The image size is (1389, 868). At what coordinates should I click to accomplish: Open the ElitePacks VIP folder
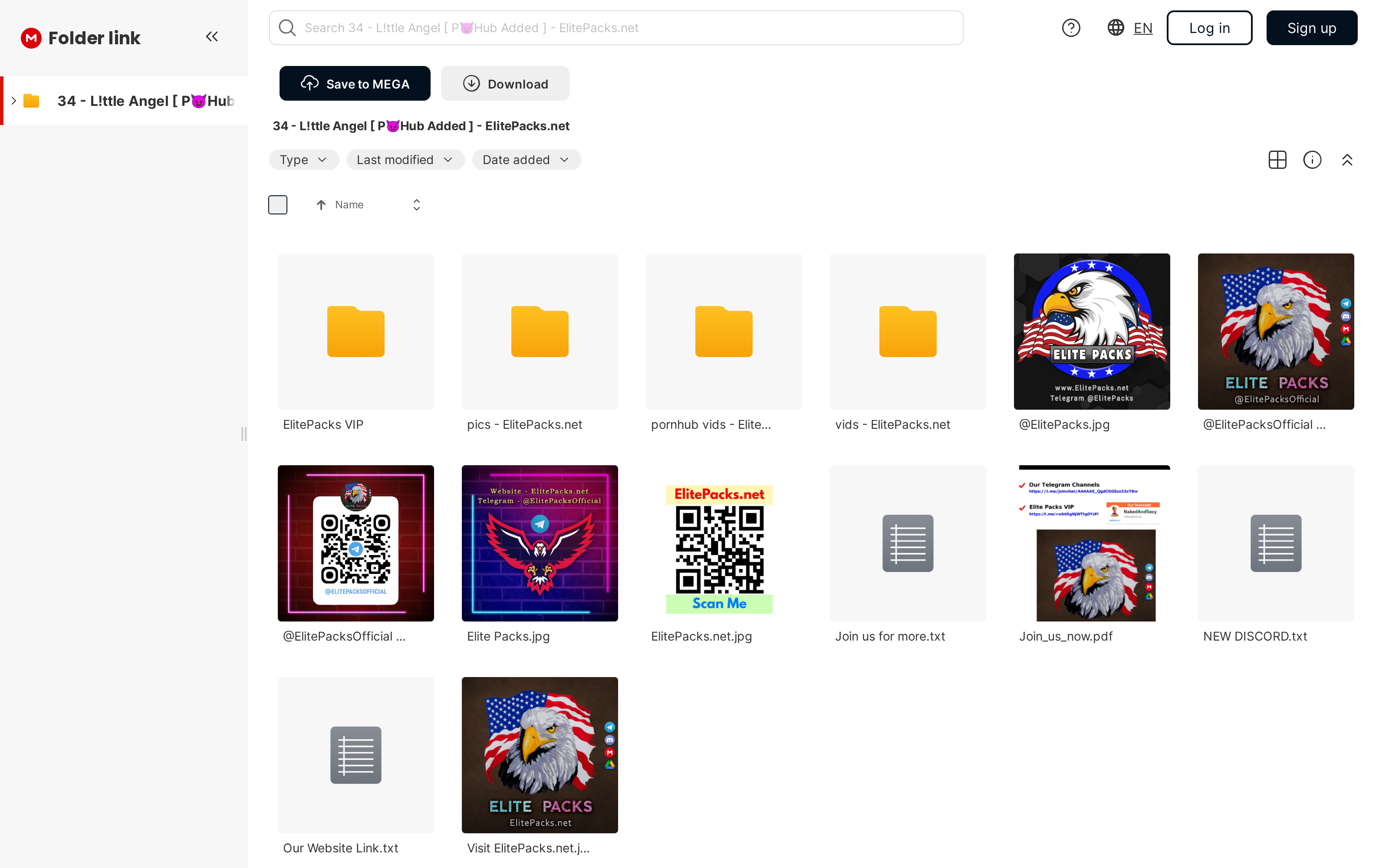point(355,332)
